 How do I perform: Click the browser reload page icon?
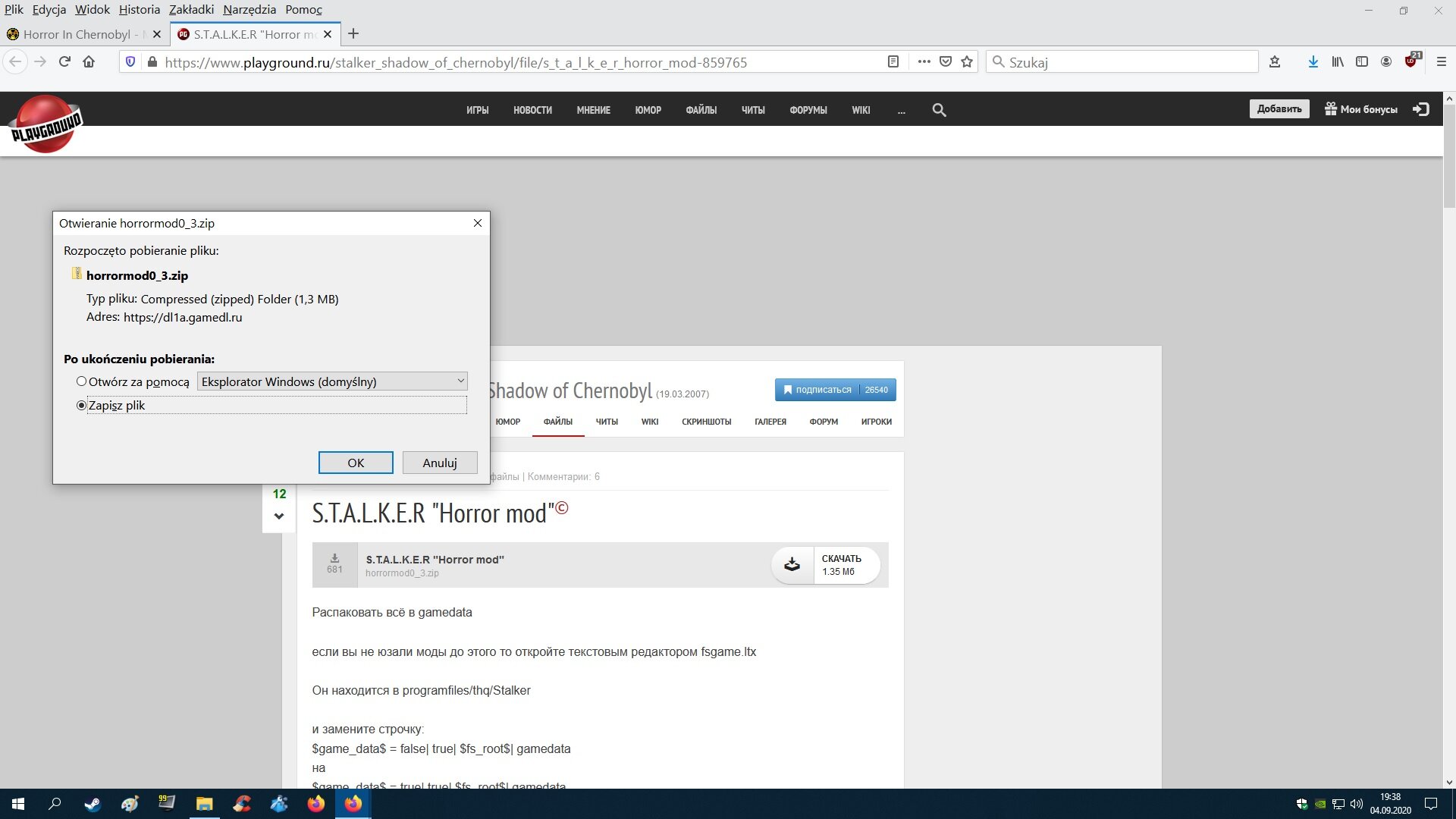(64, 62)
